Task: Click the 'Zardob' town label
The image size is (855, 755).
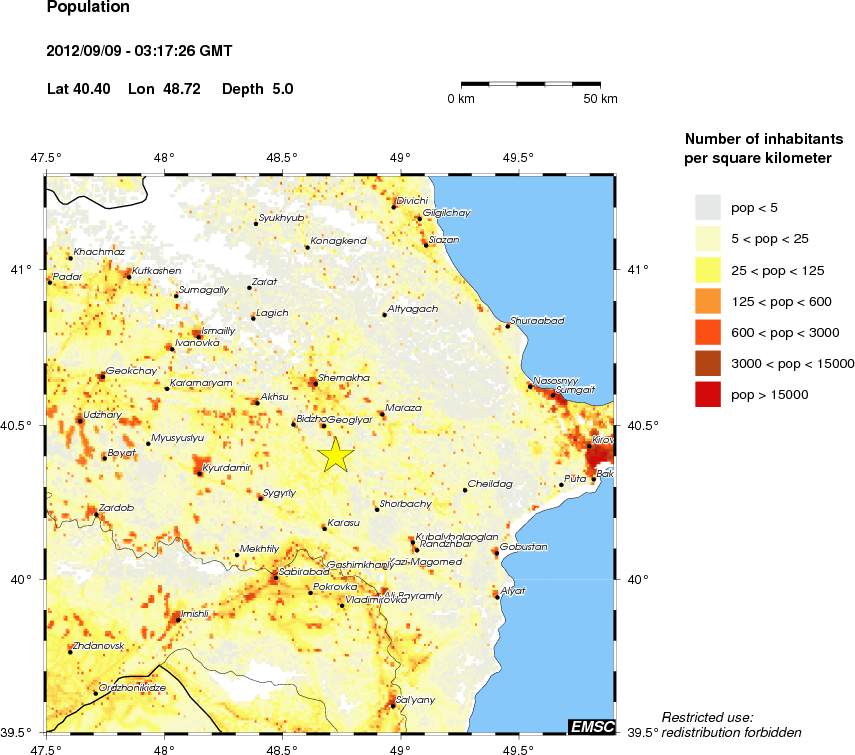Action: click(116, 508)
